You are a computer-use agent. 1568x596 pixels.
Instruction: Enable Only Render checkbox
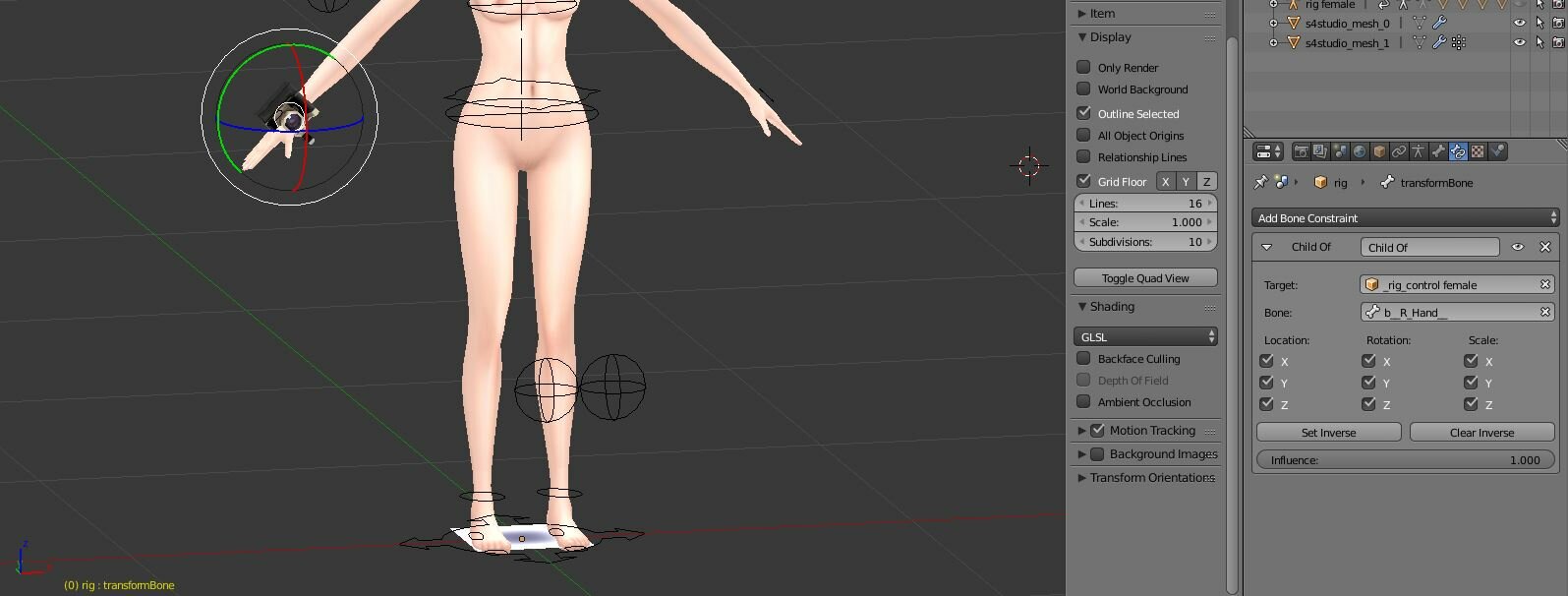click(1083, 67)
